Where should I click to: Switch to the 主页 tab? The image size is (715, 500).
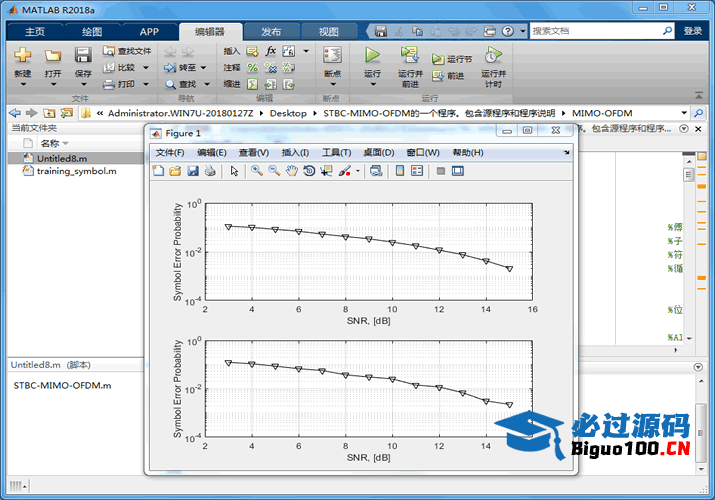coord(35,31)
